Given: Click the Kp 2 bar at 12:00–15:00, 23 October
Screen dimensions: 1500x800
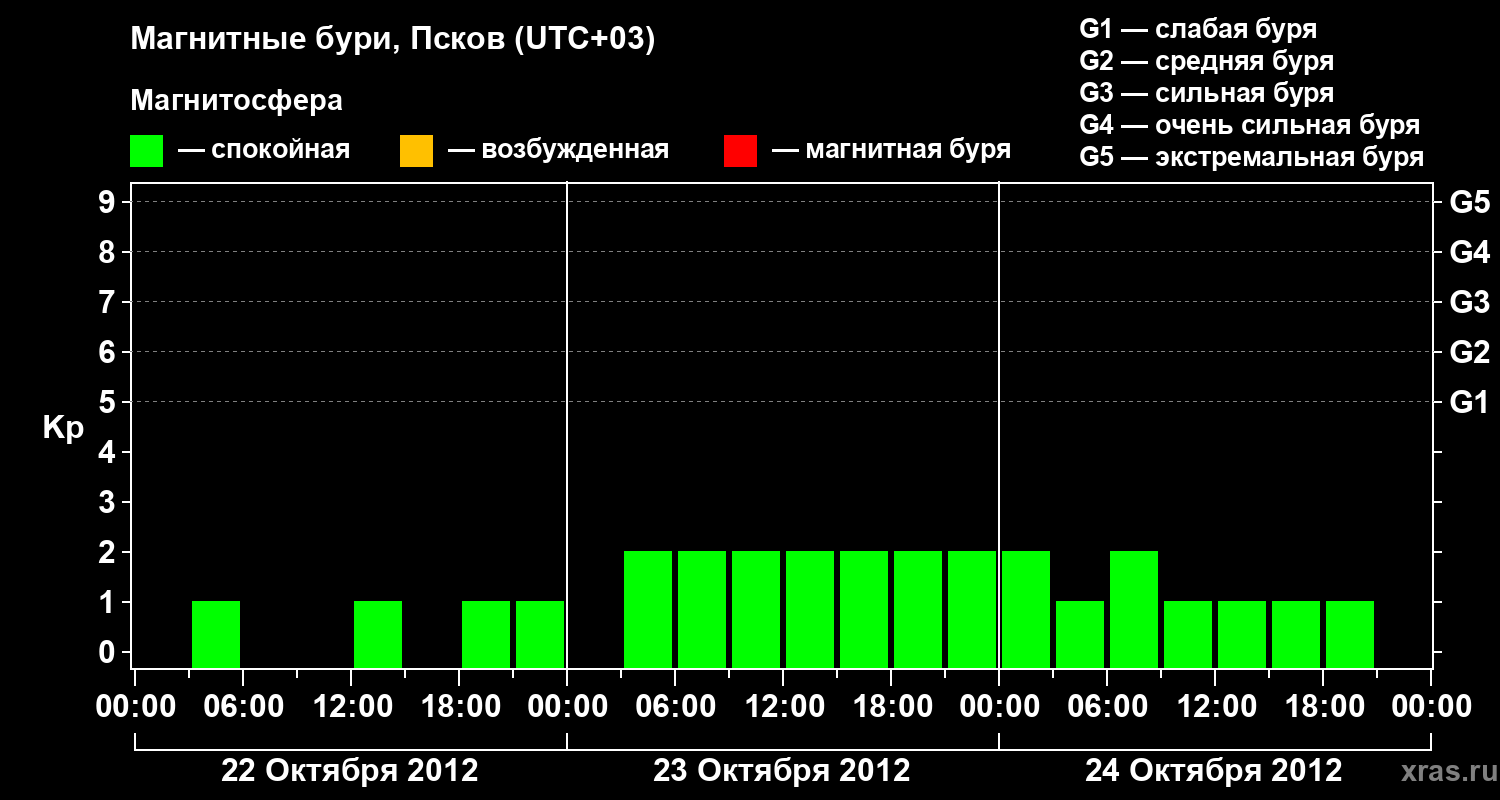Looking at the screenshot, I should coord(810,609).
